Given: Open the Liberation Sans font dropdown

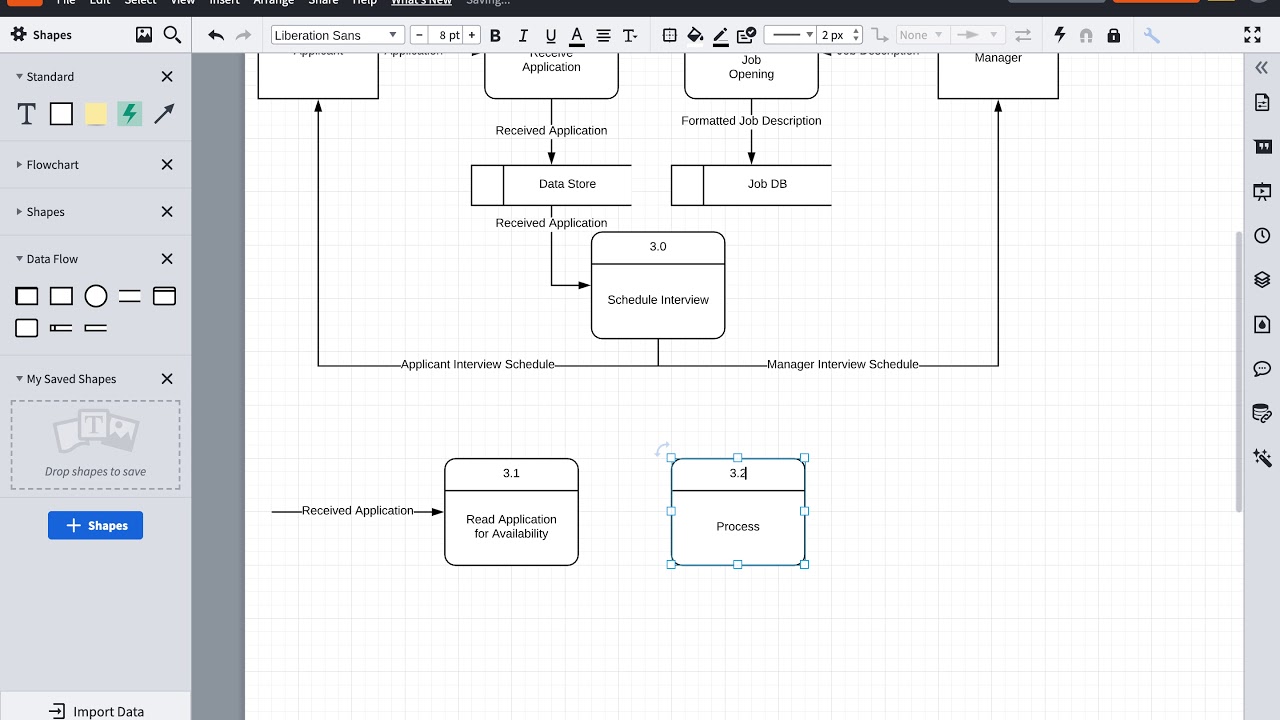Looking at the screenshot, I should [338, 35].
